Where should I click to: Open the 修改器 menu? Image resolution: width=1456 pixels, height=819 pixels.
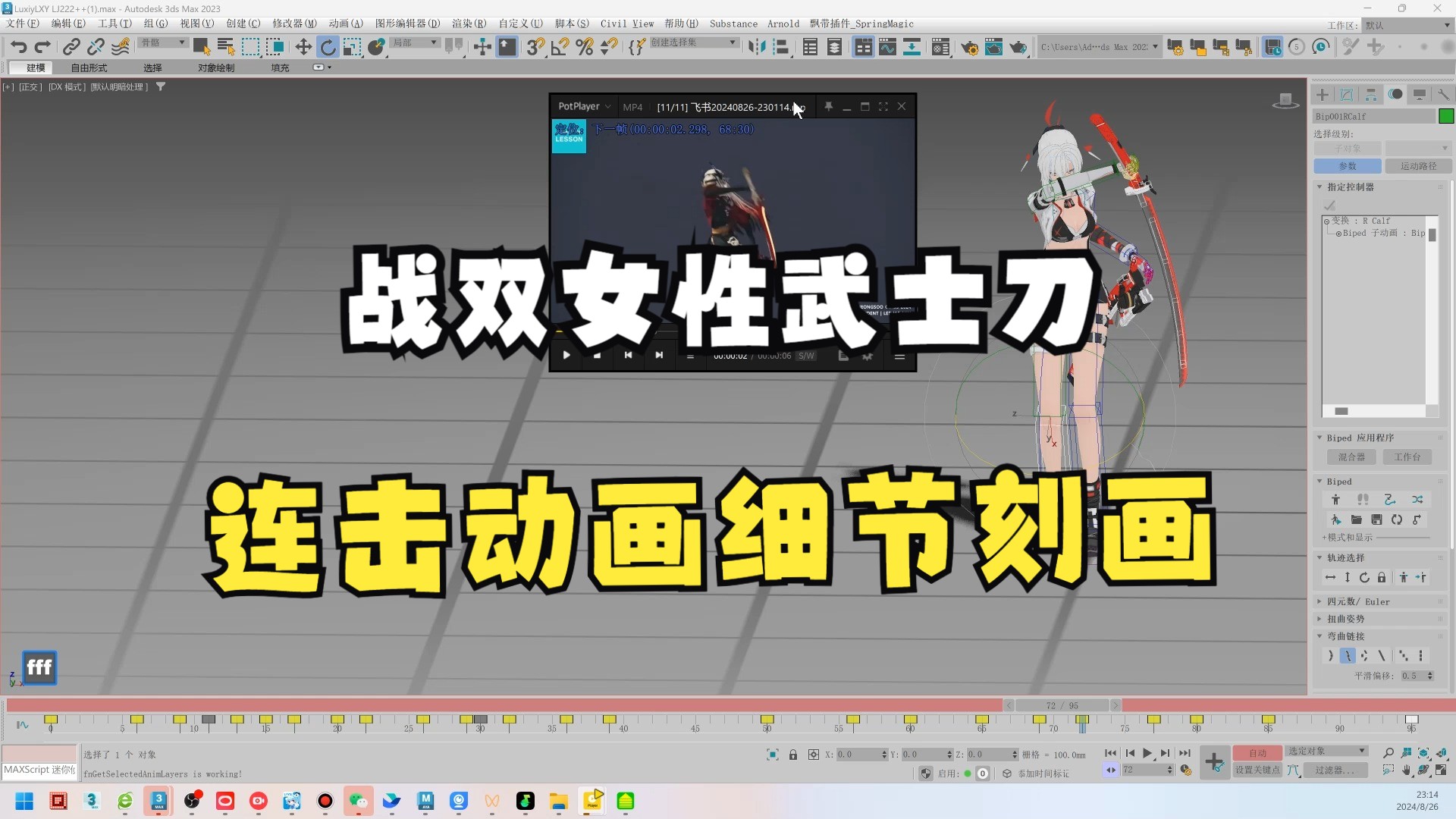294,24
